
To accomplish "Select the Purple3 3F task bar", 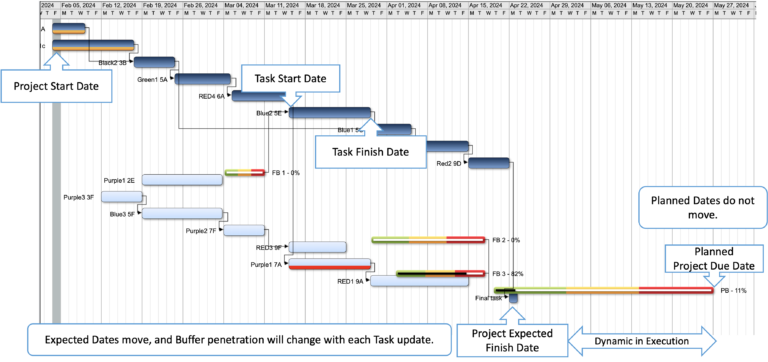I will coord(121,197).
